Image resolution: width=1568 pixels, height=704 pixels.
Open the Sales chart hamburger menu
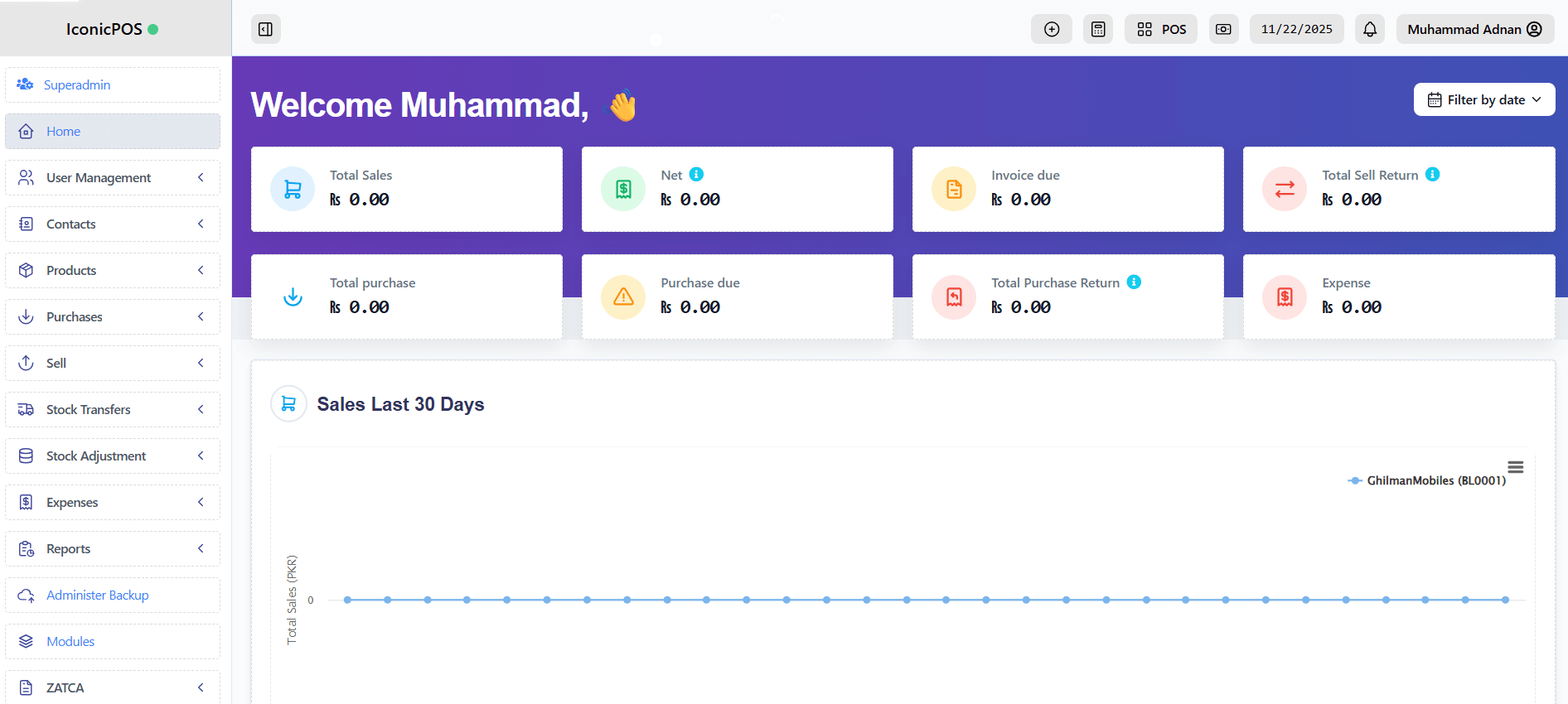(x=1515, y=467)
